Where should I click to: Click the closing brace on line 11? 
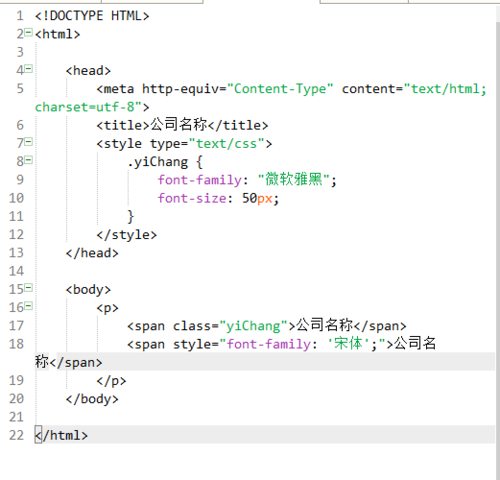[x=131, y=217]
